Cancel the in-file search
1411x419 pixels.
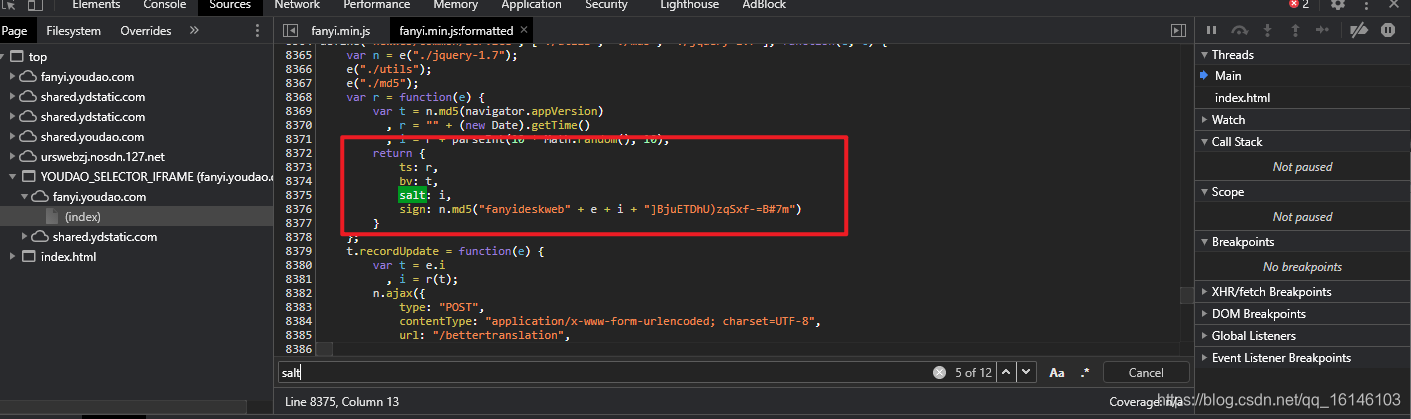point(1146,372)
